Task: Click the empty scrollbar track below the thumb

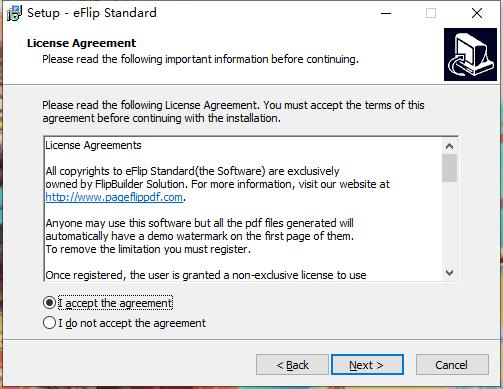Action: (449, 223)
